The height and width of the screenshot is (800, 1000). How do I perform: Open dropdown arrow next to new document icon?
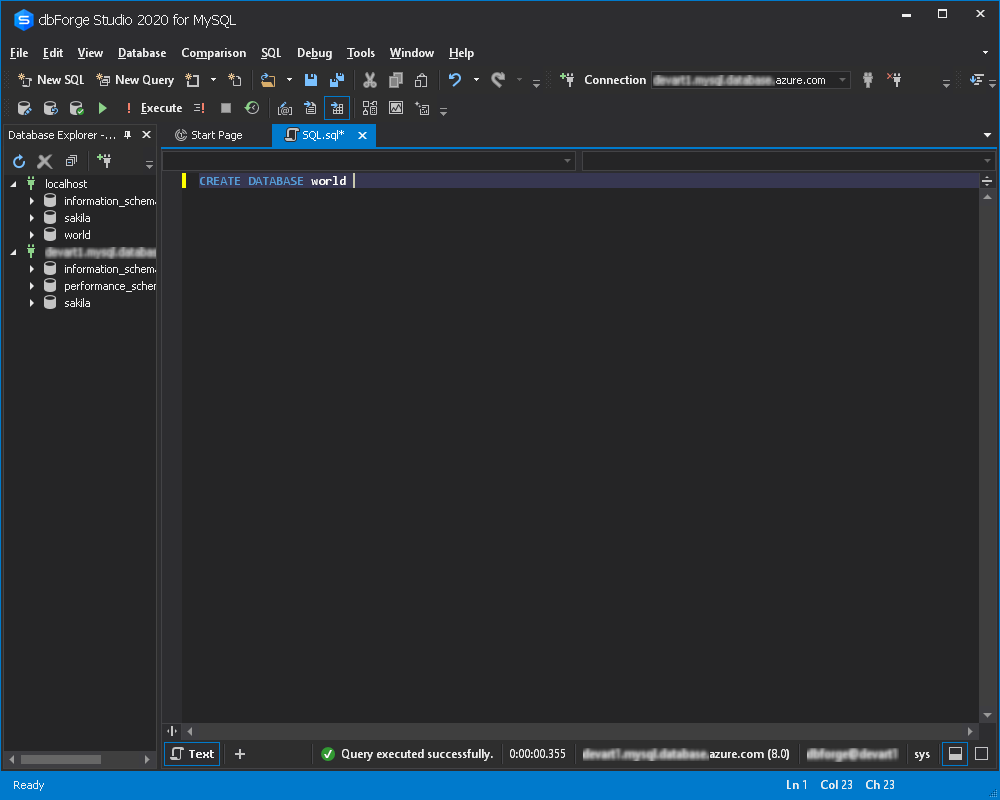[214, 80]
